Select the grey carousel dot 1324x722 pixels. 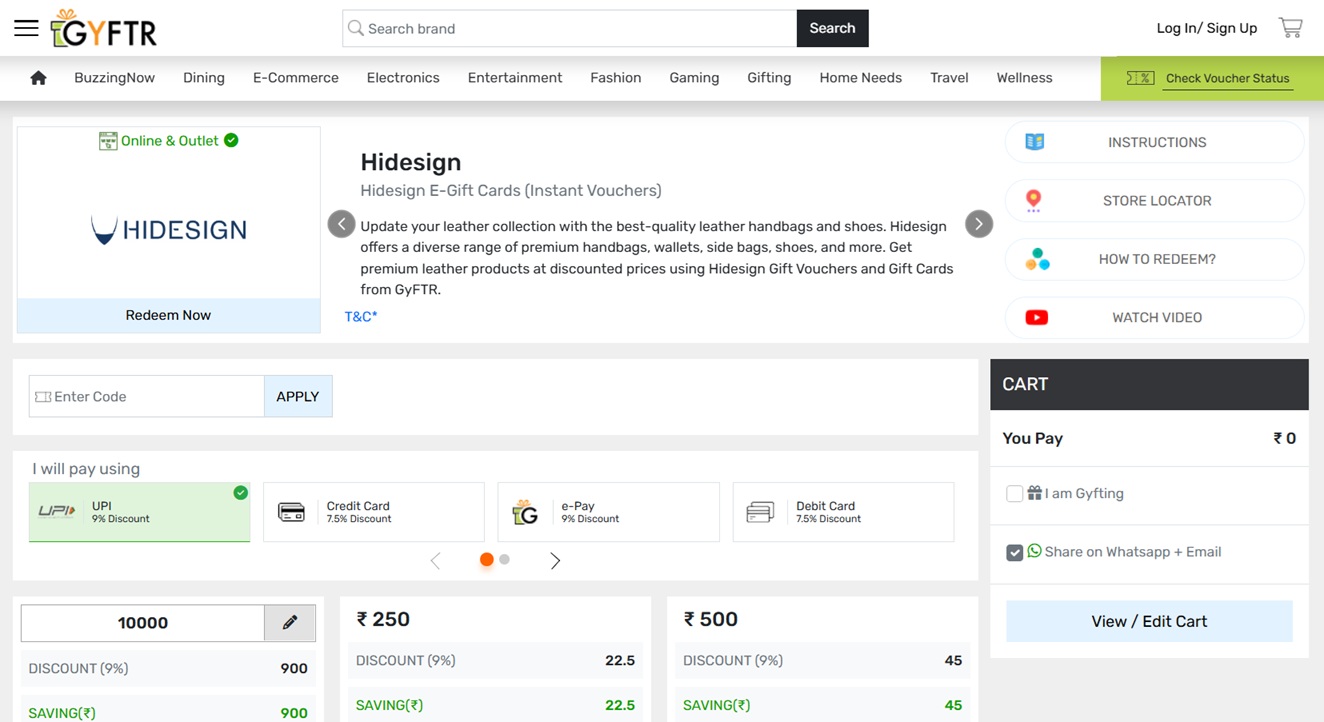[x=505, y=560]
